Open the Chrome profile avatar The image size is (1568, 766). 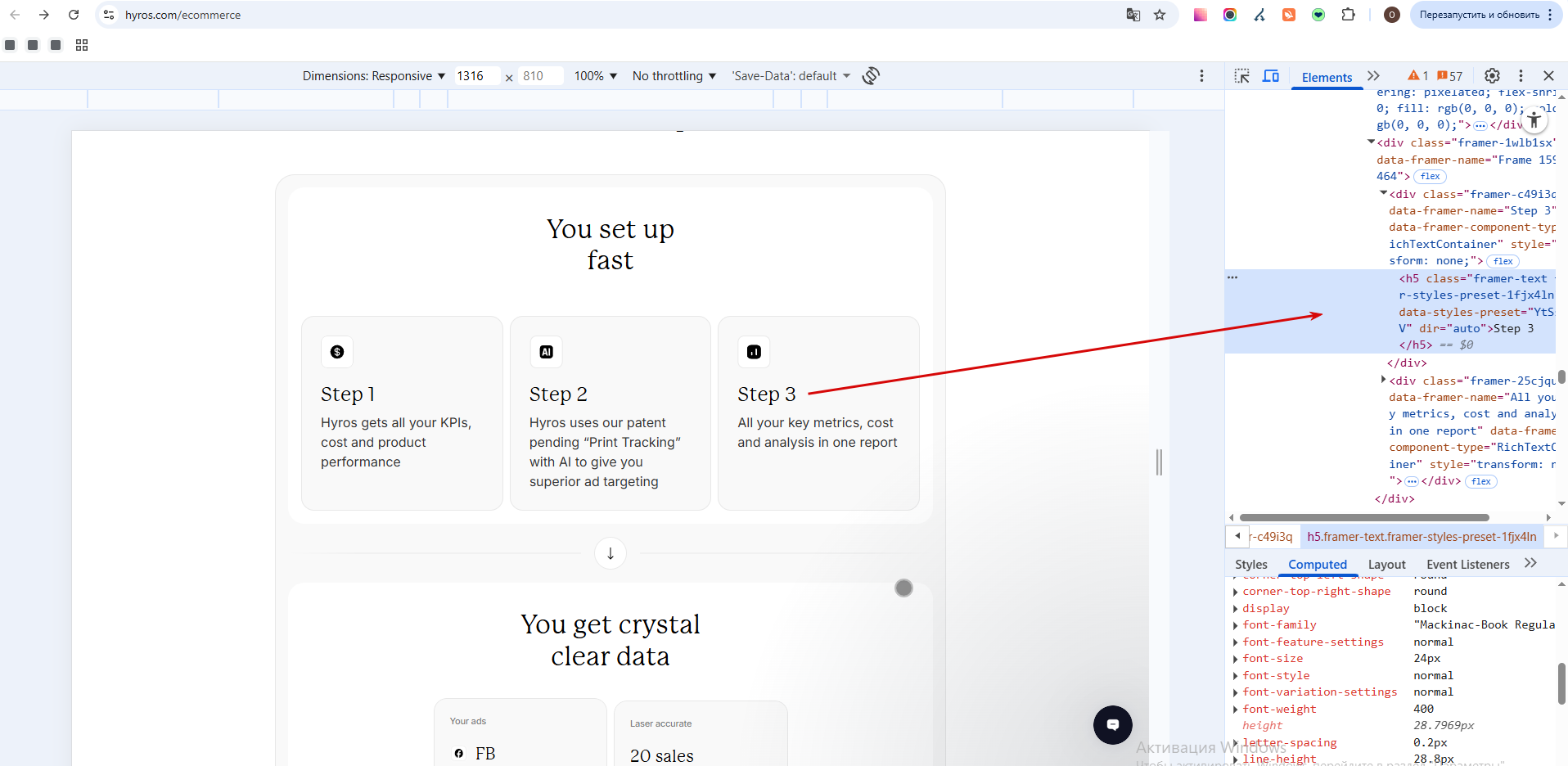[1391, 15]
